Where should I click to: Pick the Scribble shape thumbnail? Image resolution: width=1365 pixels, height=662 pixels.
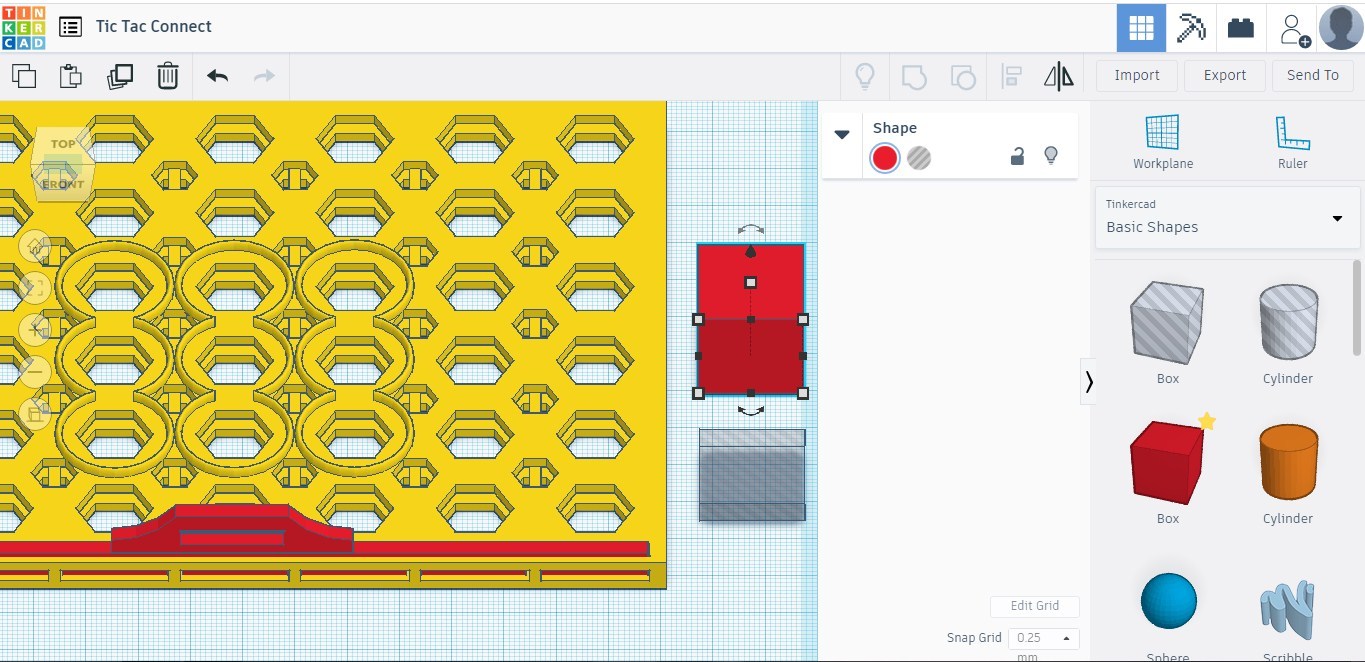point(1288,609)
